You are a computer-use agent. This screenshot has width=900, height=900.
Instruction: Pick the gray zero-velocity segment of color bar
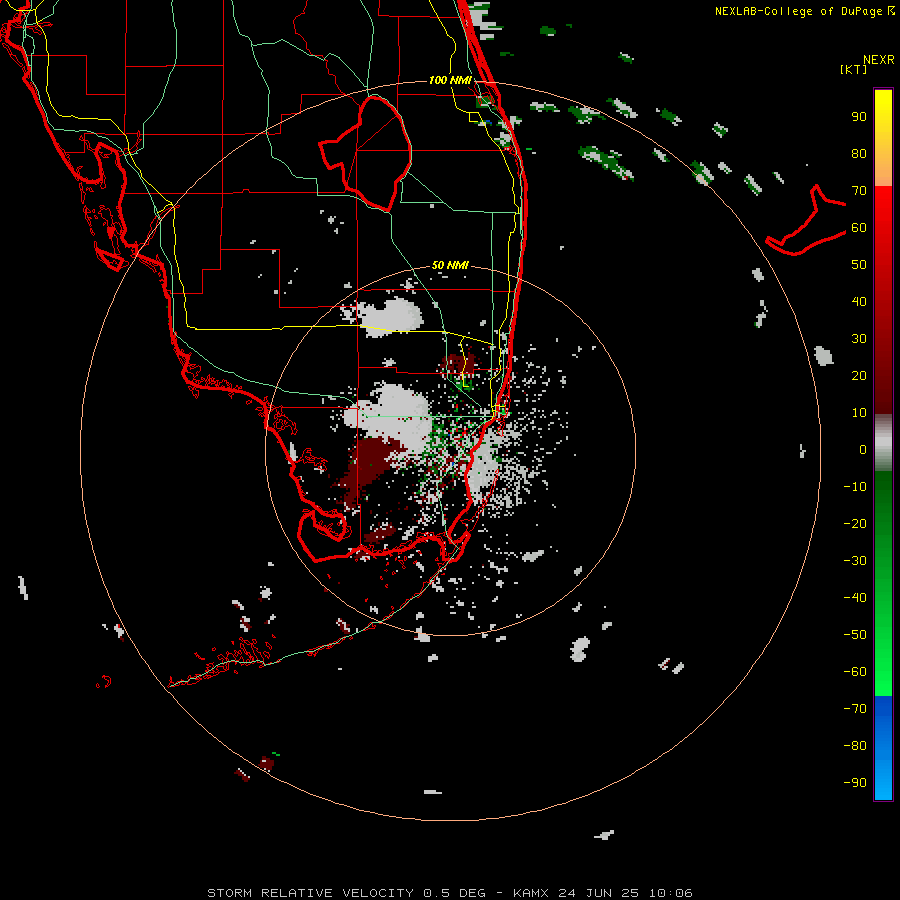tap(883, 443)
